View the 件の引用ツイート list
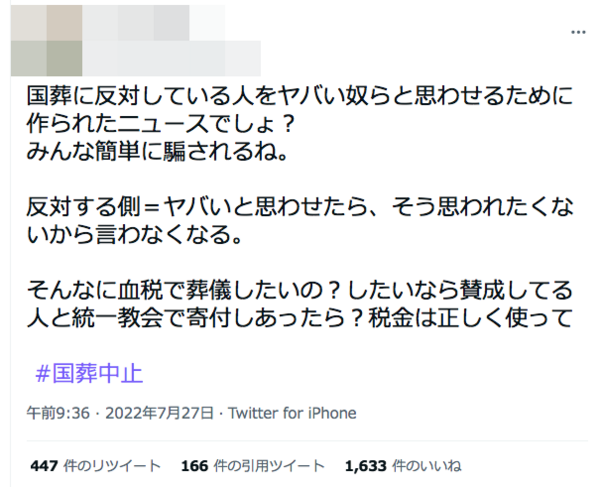The height and width of the screenshot is (487, 600). (x=269, y=466)
